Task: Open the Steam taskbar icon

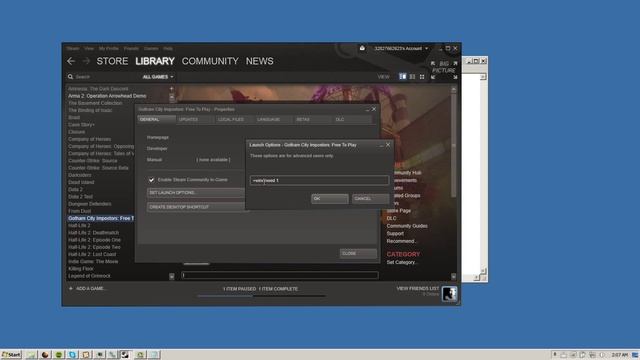Action: (x=125, y=355)
